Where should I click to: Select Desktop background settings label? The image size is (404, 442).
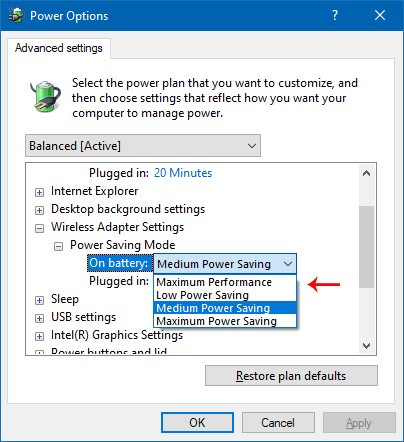coord(128,209)
